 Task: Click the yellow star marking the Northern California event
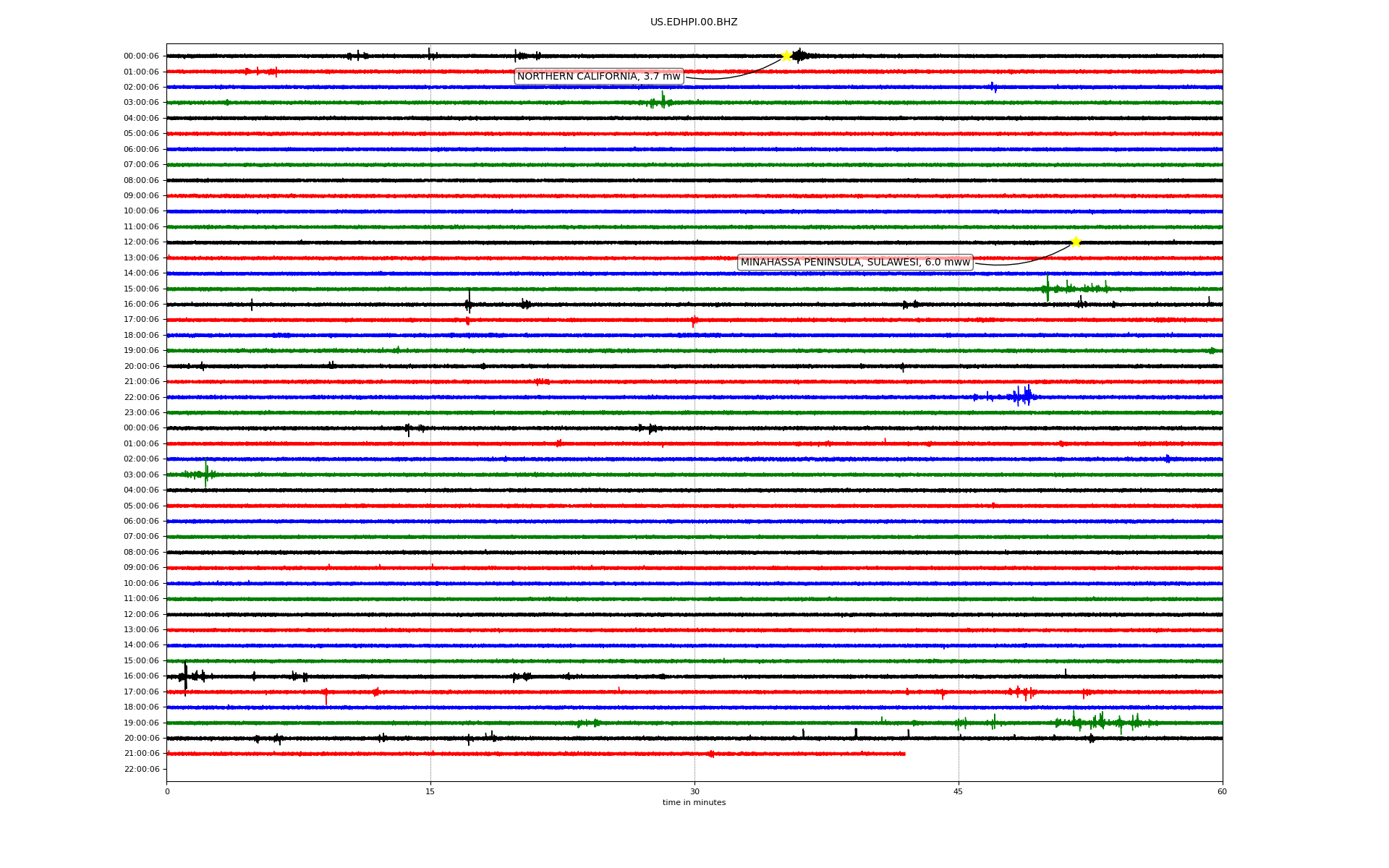pyautogui.click(x=786, y=56)
